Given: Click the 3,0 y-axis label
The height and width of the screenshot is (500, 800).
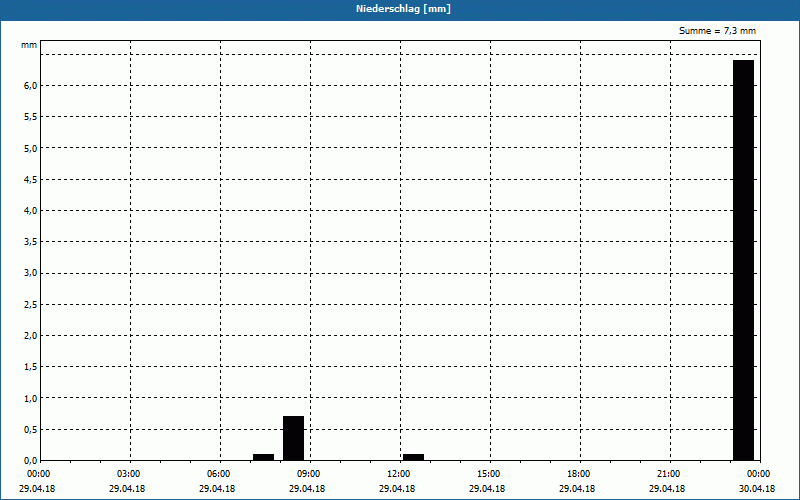Looking at the screenshot, I should tap(31, 273).
